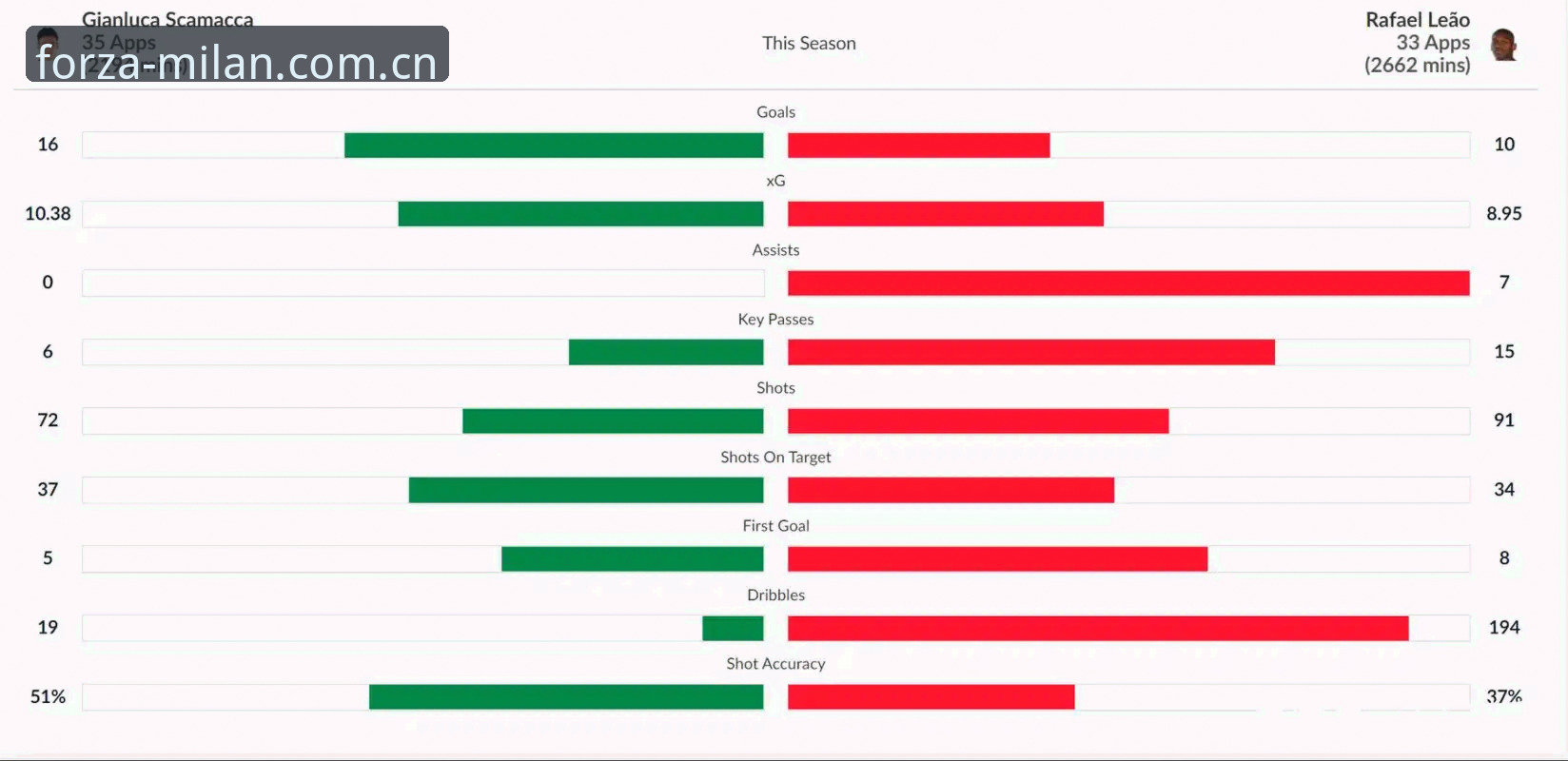Click the red Key Passes bar
Image resolution: width=1568 pixels, height=761 pixels.
[x=1031, y=352]
